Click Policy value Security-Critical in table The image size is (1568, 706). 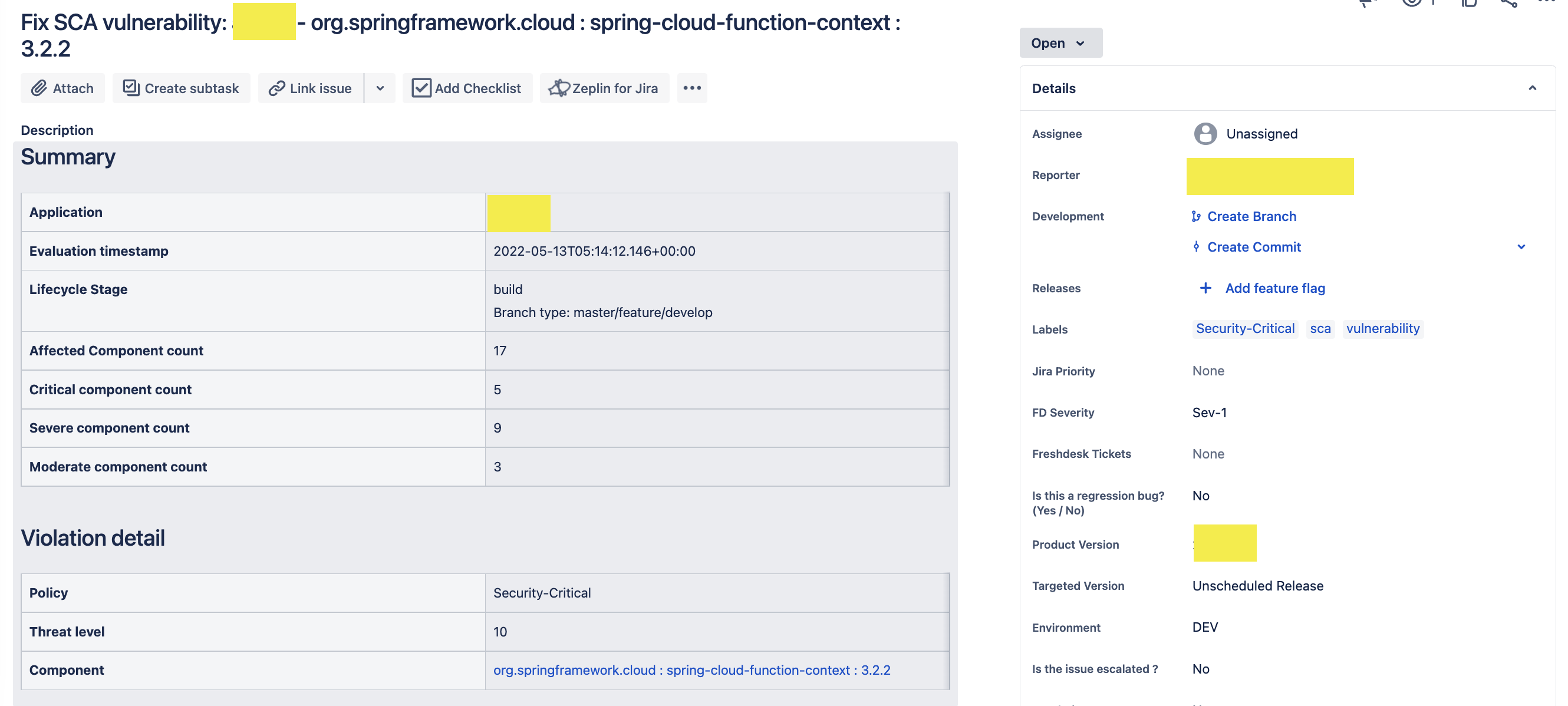pos(542,593)
